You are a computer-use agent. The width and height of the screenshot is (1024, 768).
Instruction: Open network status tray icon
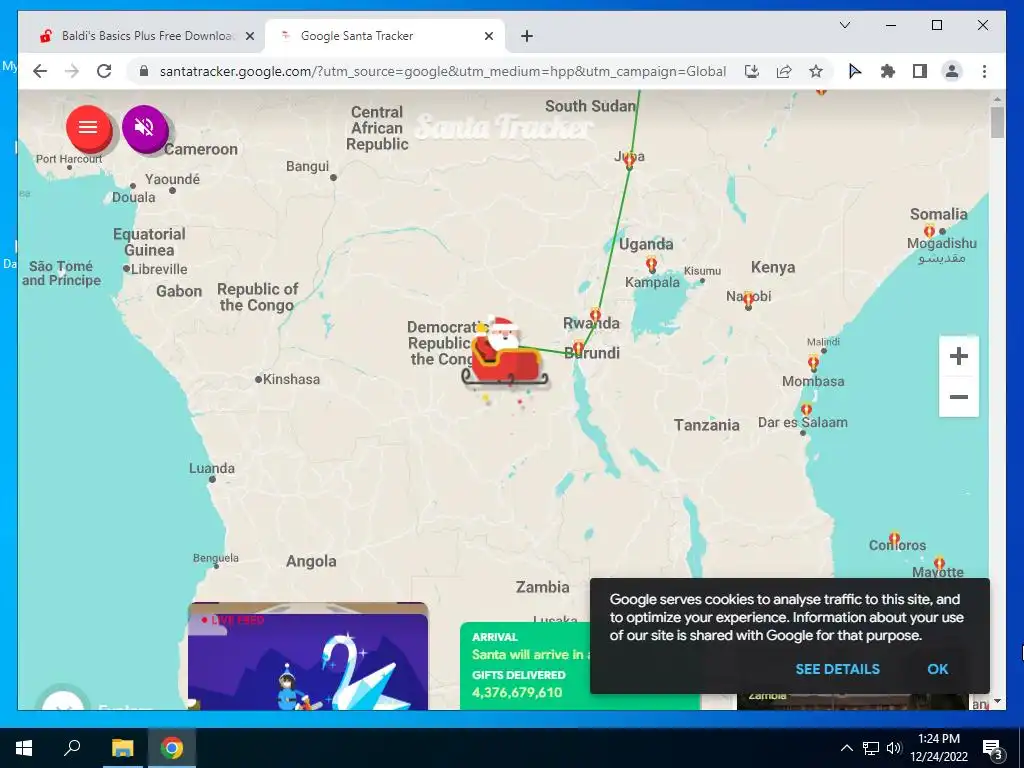(x=870, y=748)
